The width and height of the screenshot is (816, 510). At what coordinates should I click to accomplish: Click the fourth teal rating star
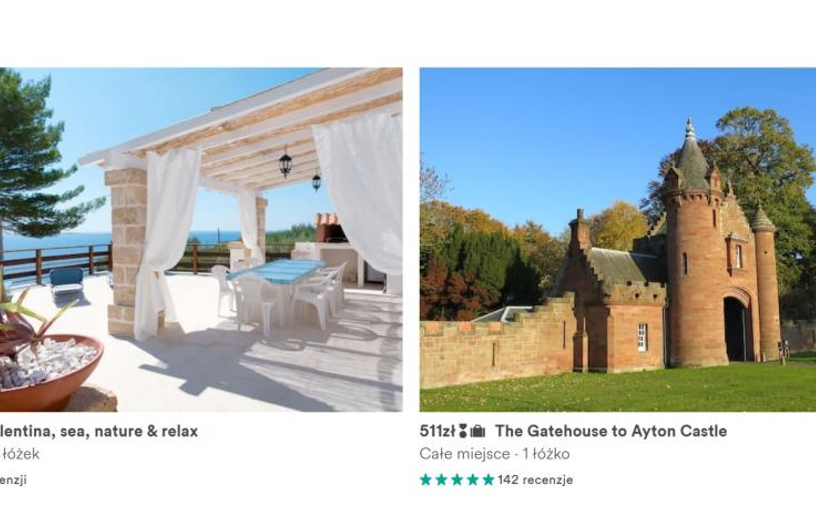pos(473,479)
